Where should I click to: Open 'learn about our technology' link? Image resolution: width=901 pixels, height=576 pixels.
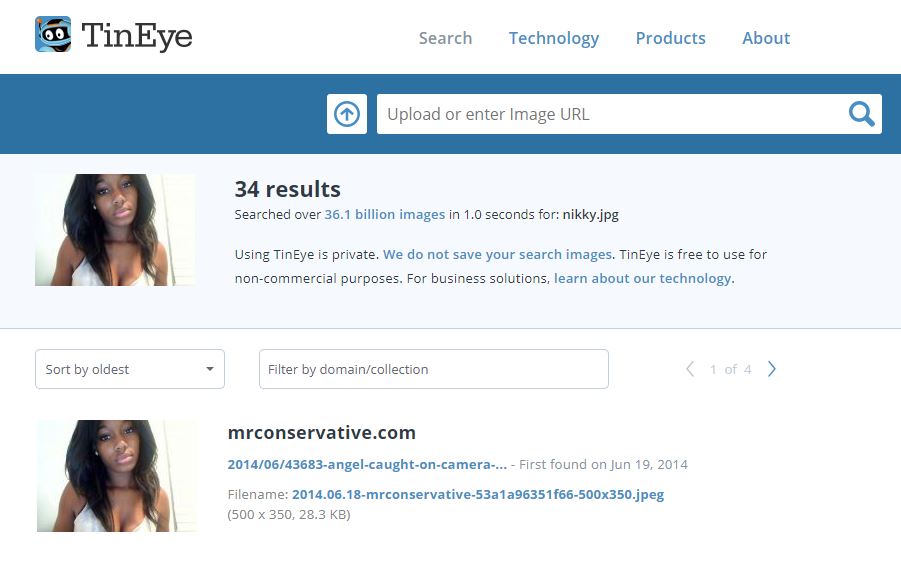[x=642, y=278]
